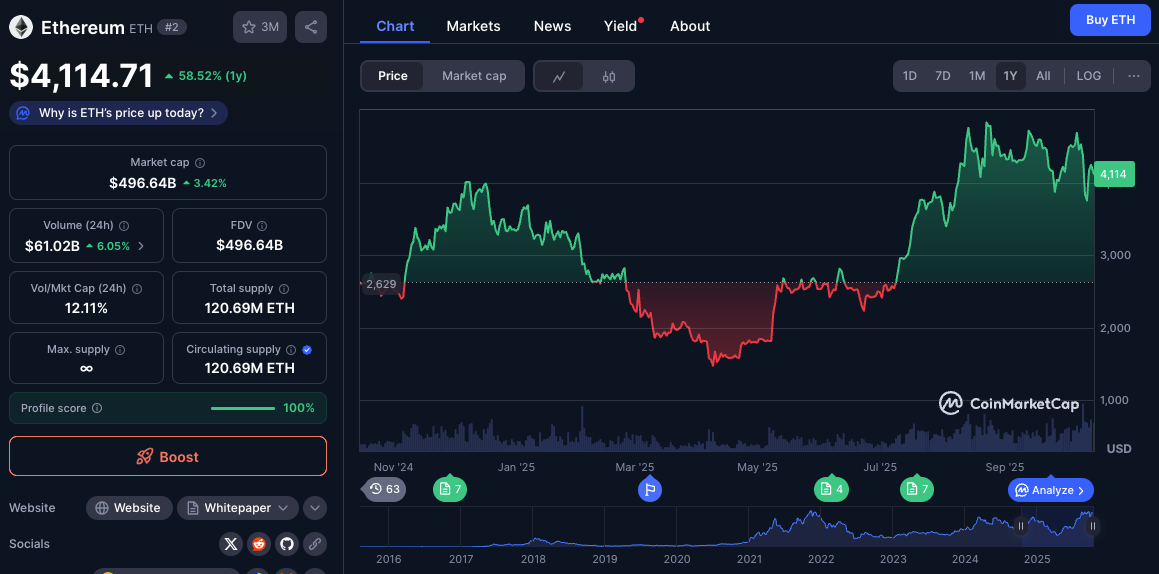
Task: Toggle LOG scale on chart
Action: 1089,76
